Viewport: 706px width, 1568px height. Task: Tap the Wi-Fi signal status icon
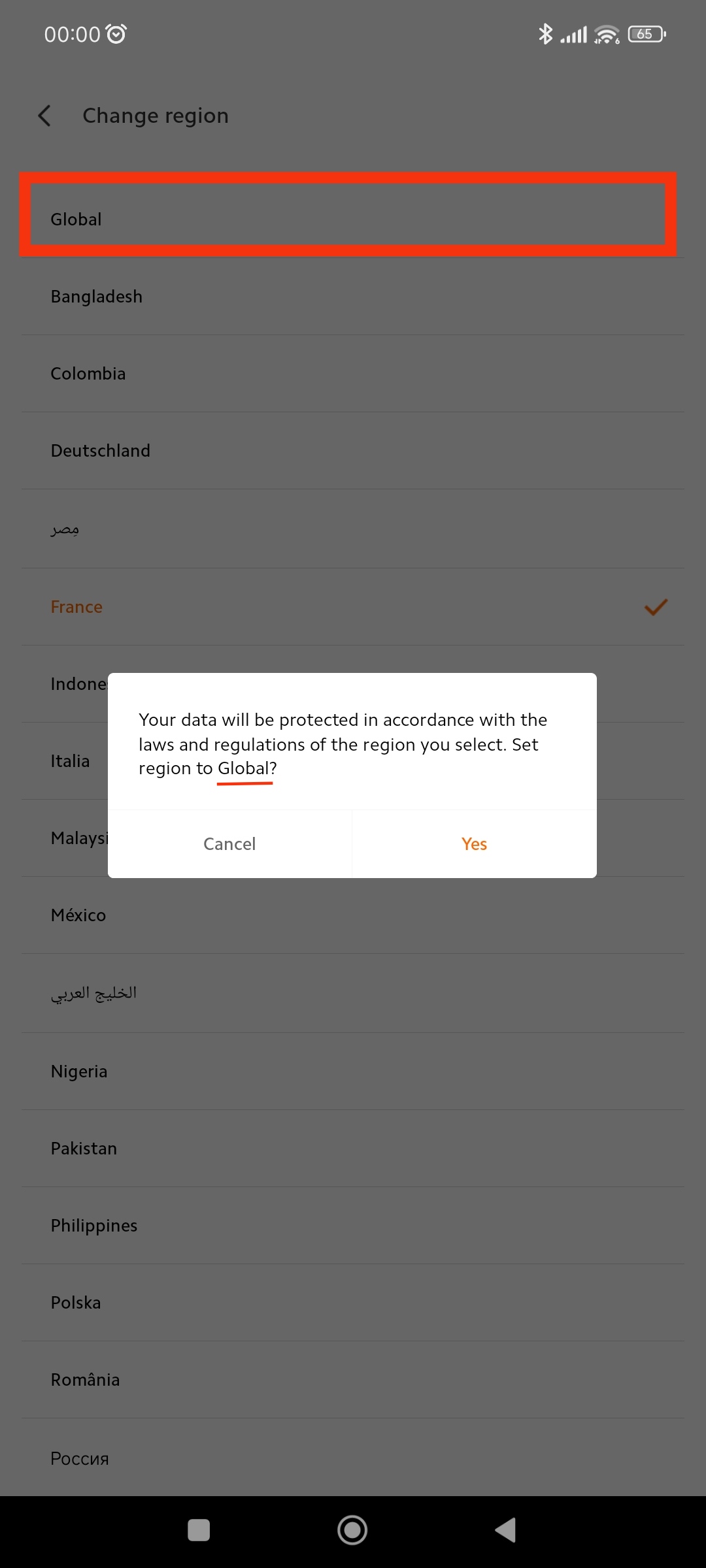pyautogui.click(x=607, y=35)
